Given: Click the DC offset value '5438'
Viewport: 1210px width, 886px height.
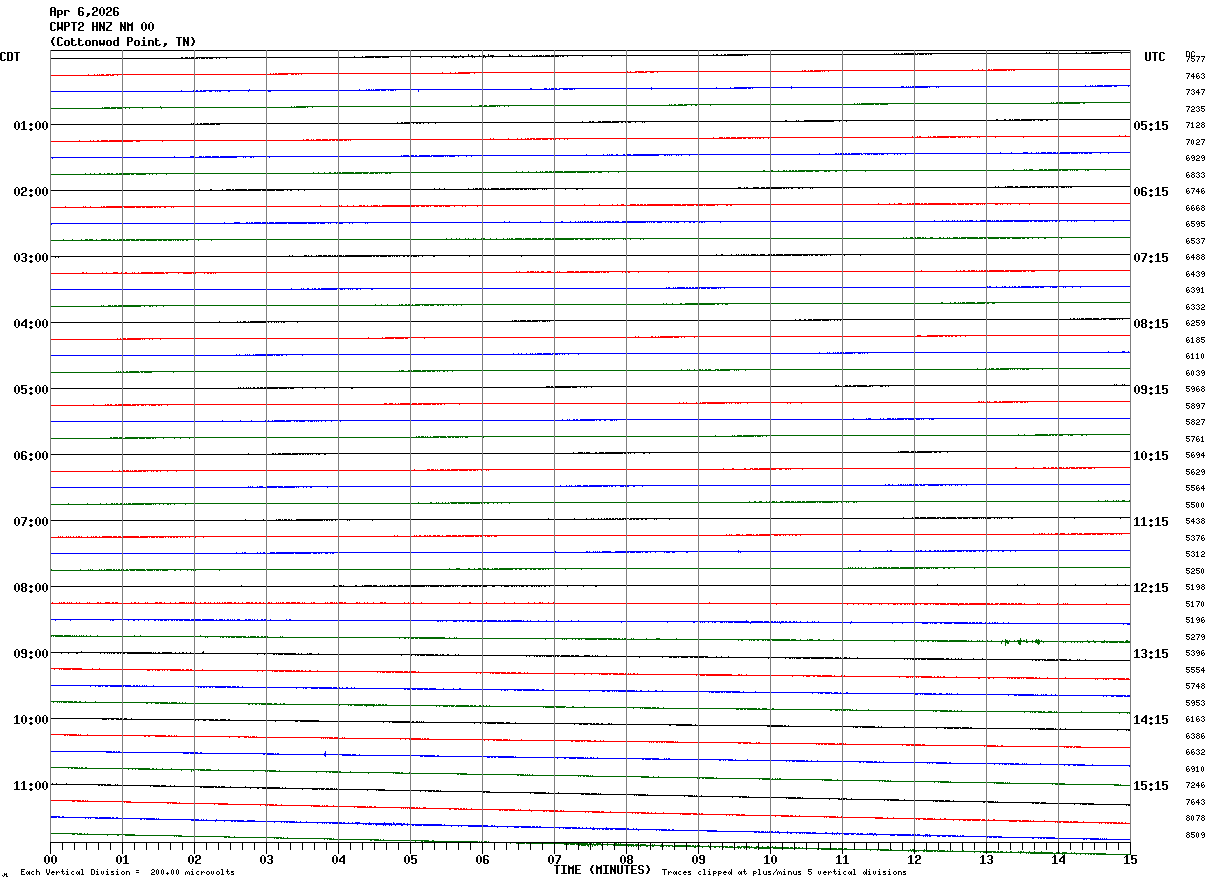Looking at the screenshot, I should [1195, 522].
